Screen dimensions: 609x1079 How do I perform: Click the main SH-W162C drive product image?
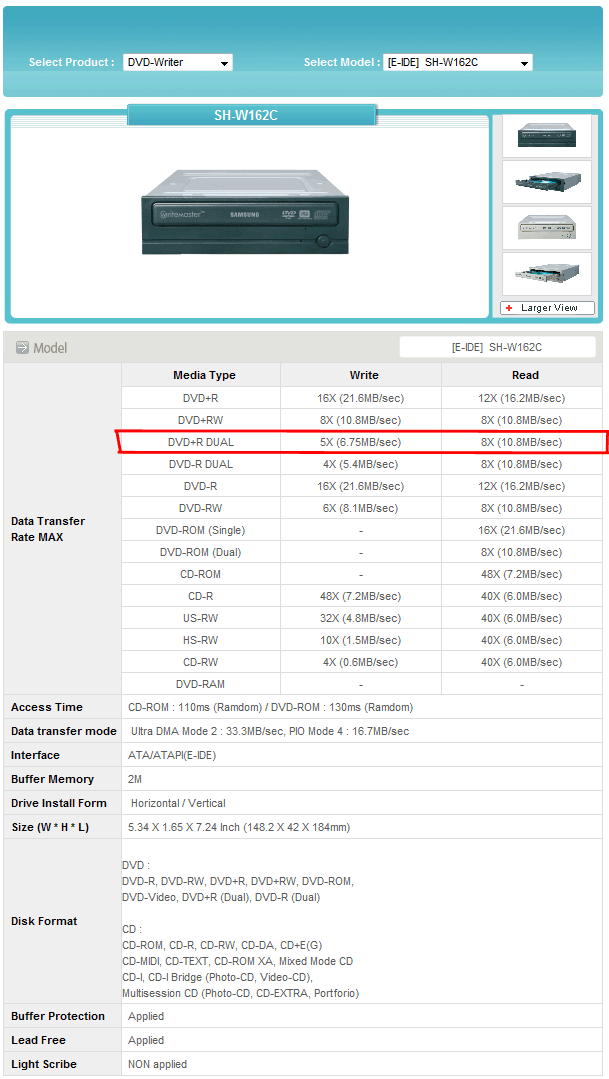click(x=245, y=212)
